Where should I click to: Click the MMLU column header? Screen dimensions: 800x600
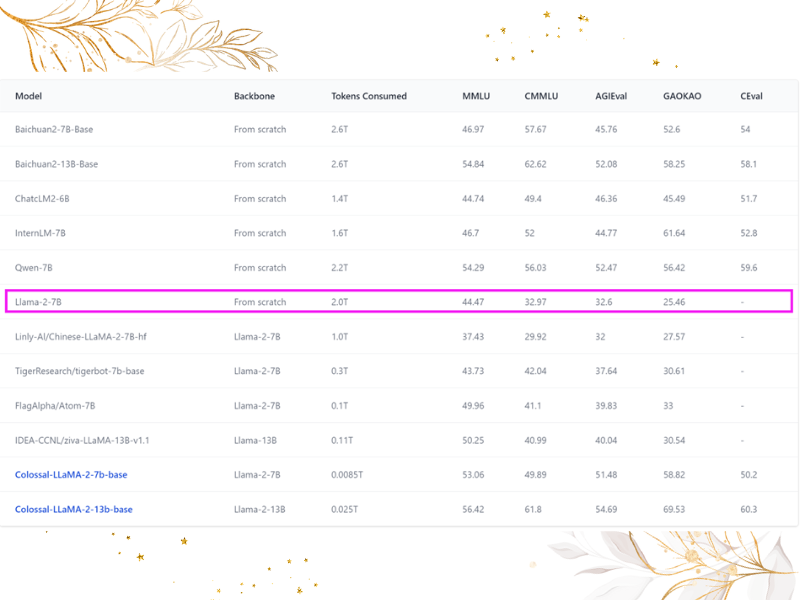coord(476,96)
